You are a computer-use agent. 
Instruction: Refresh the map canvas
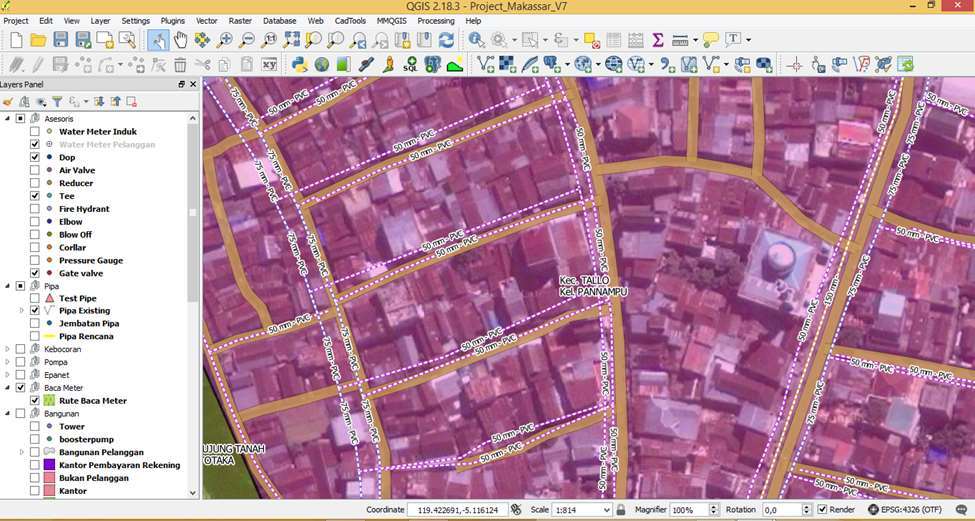[446, 40]
